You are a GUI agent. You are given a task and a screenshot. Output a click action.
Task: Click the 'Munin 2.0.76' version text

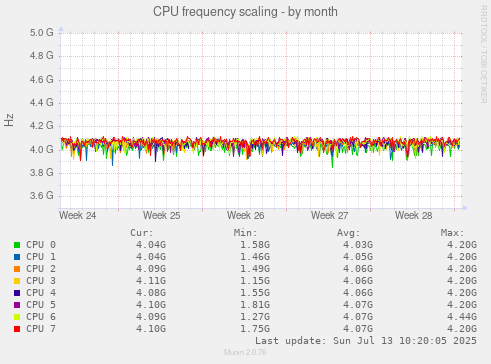(245, 352)
